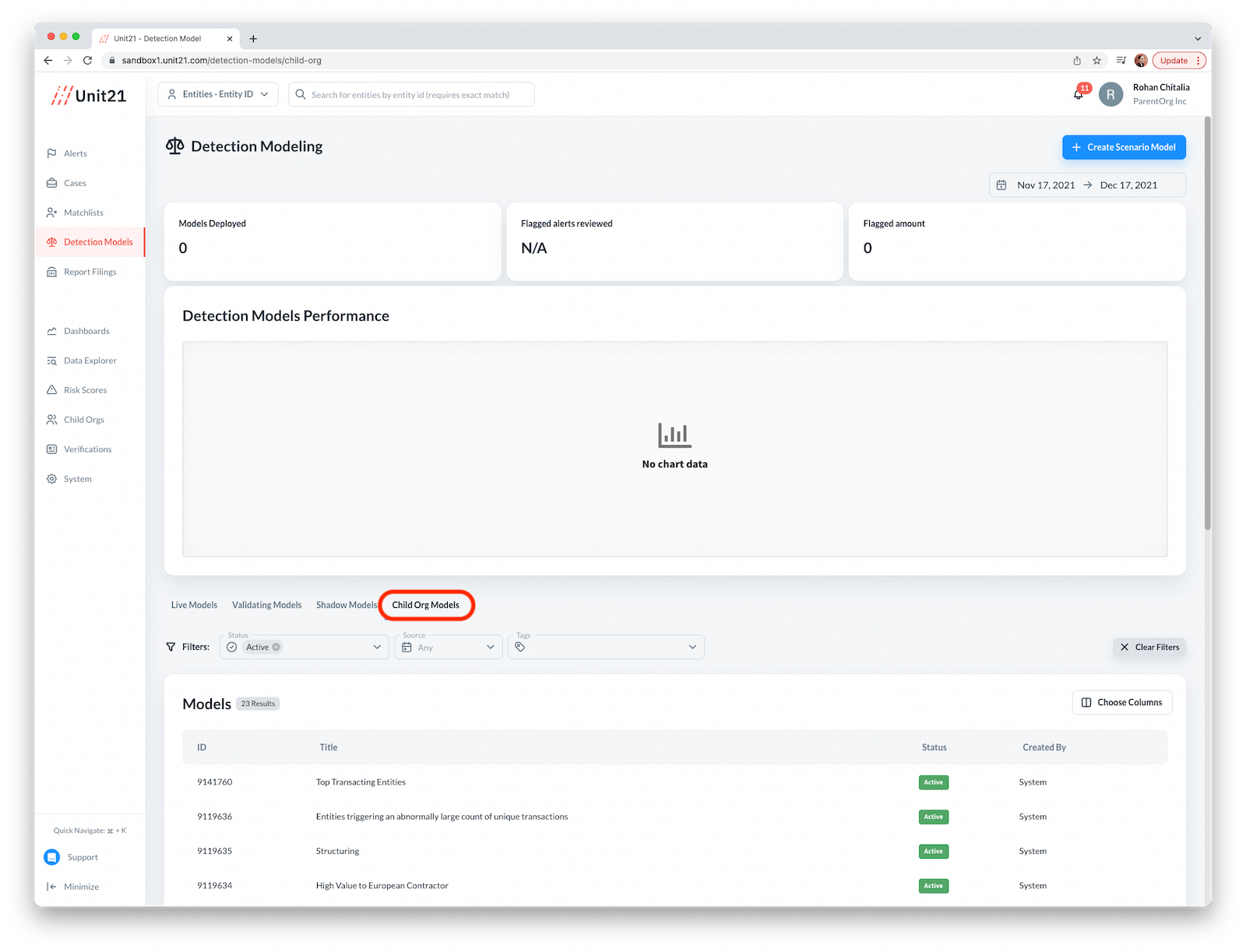The height and width of the screenshot is (952, 1246).
Task: Click the page vertical scrollbar
Action: [x=1208, y=323]
